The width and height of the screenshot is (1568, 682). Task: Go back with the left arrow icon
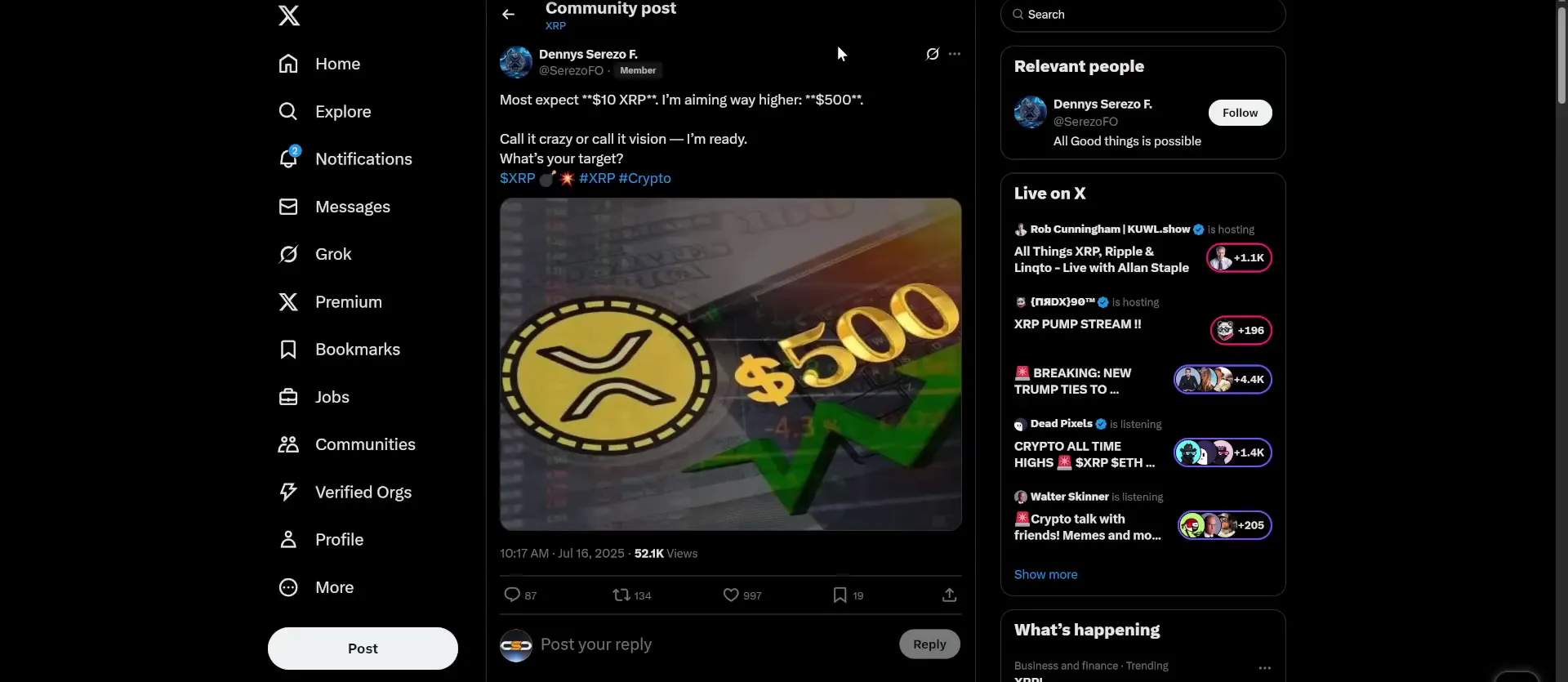(508, 14)
